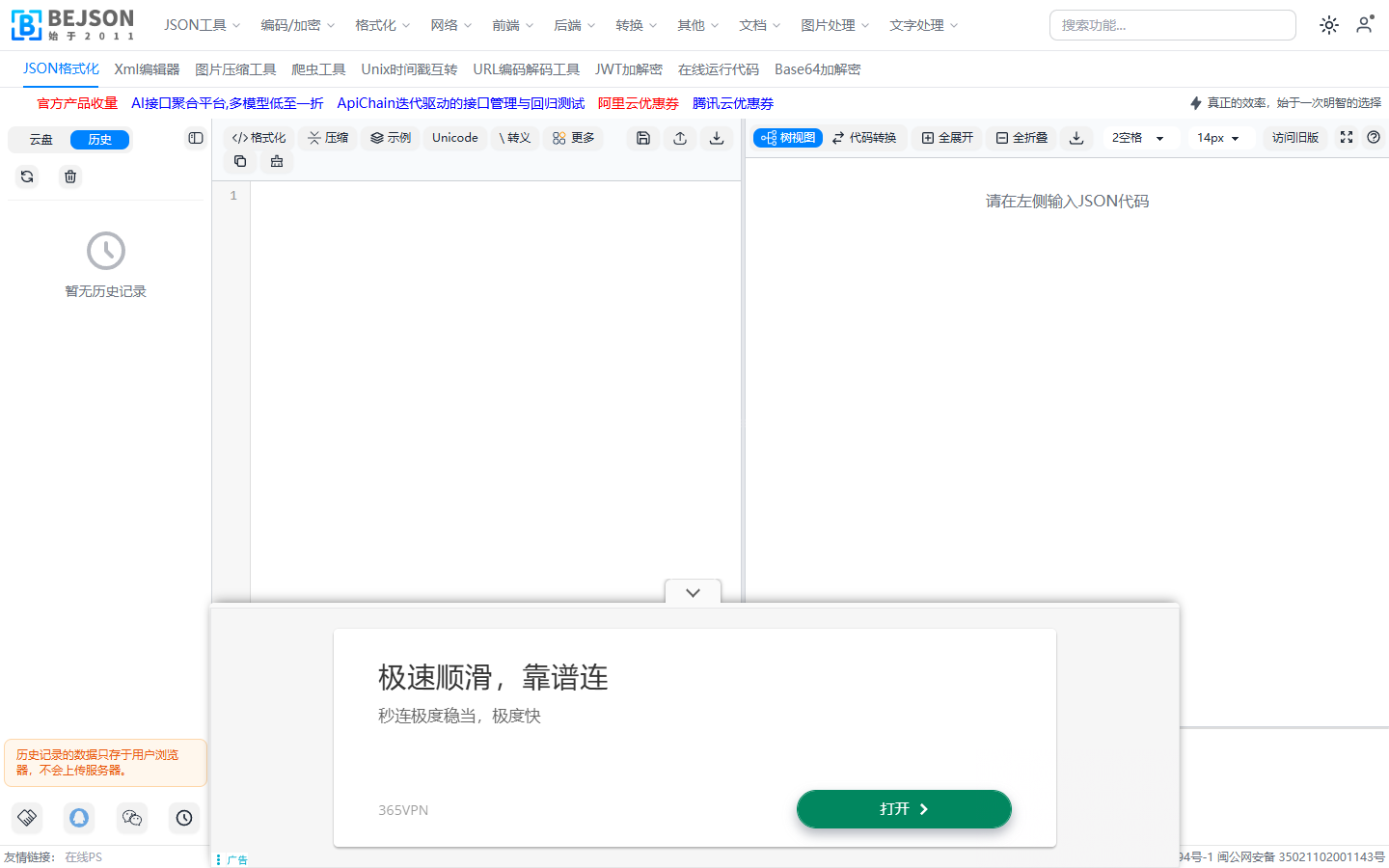The height and width of the screenshot is (868, 1389).
Task: Open the 格式化 top navigation menu
Action: (382, 25)
